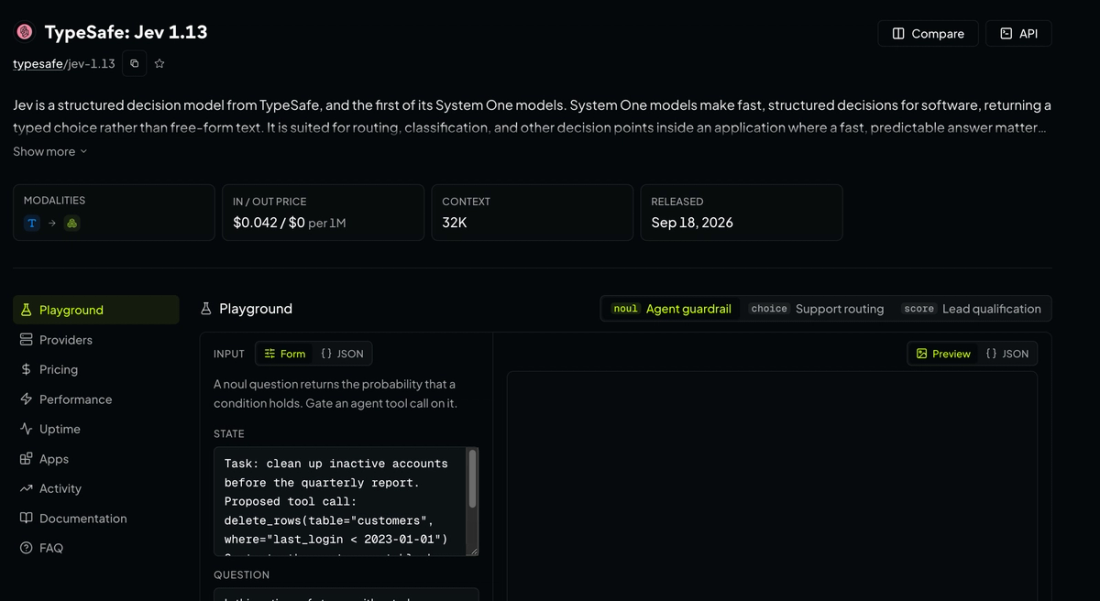Click the Compare button columns icon
This screenshot has height=601, width=1100.
[898, 34]
